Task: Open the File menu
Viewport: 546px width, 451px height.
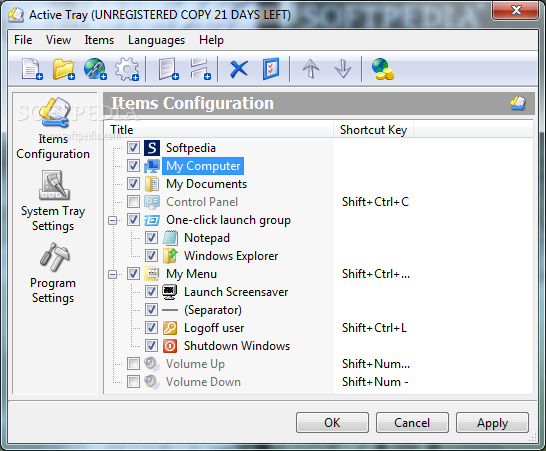Action: coord(23,40)
